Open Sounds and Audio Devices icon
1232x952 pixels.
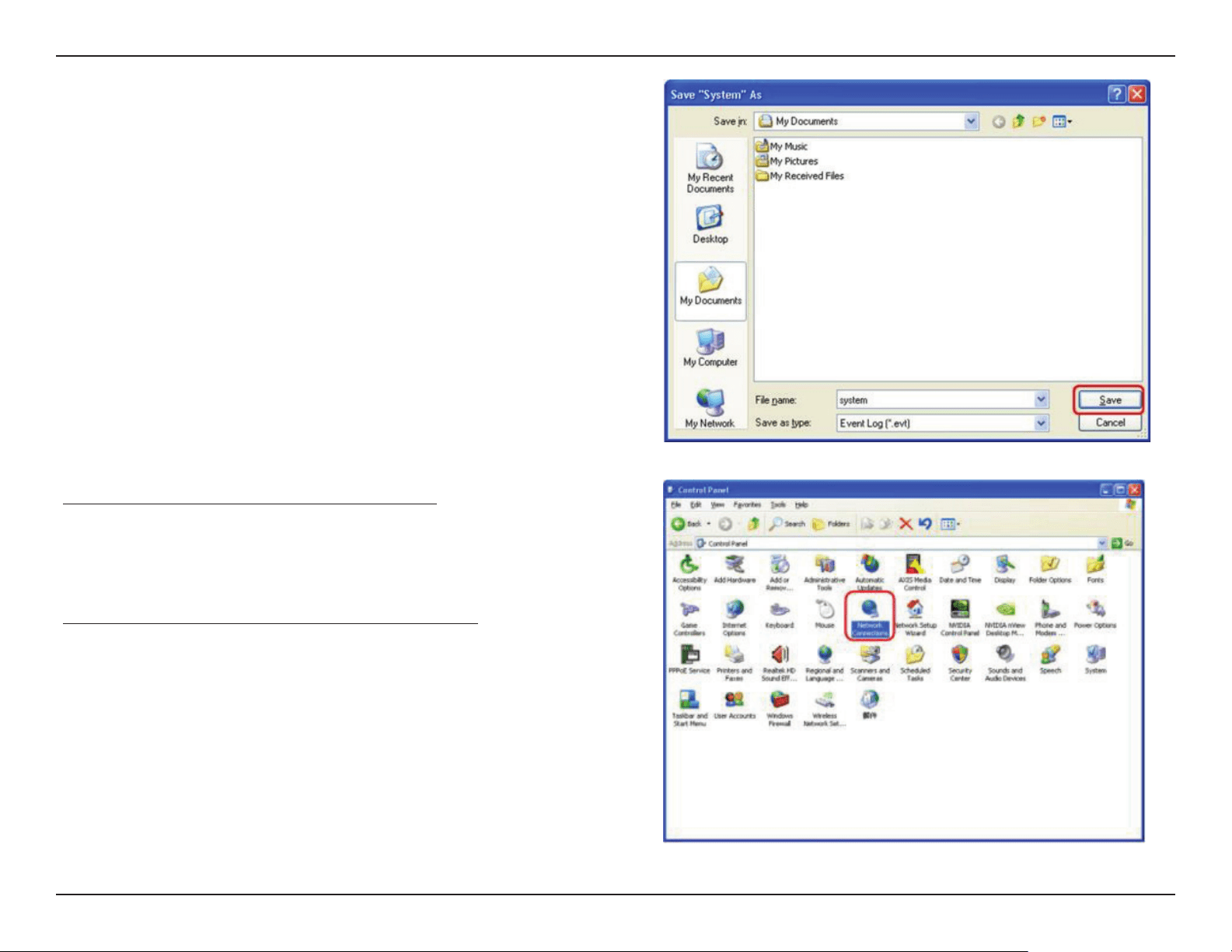click(1005, 662)
